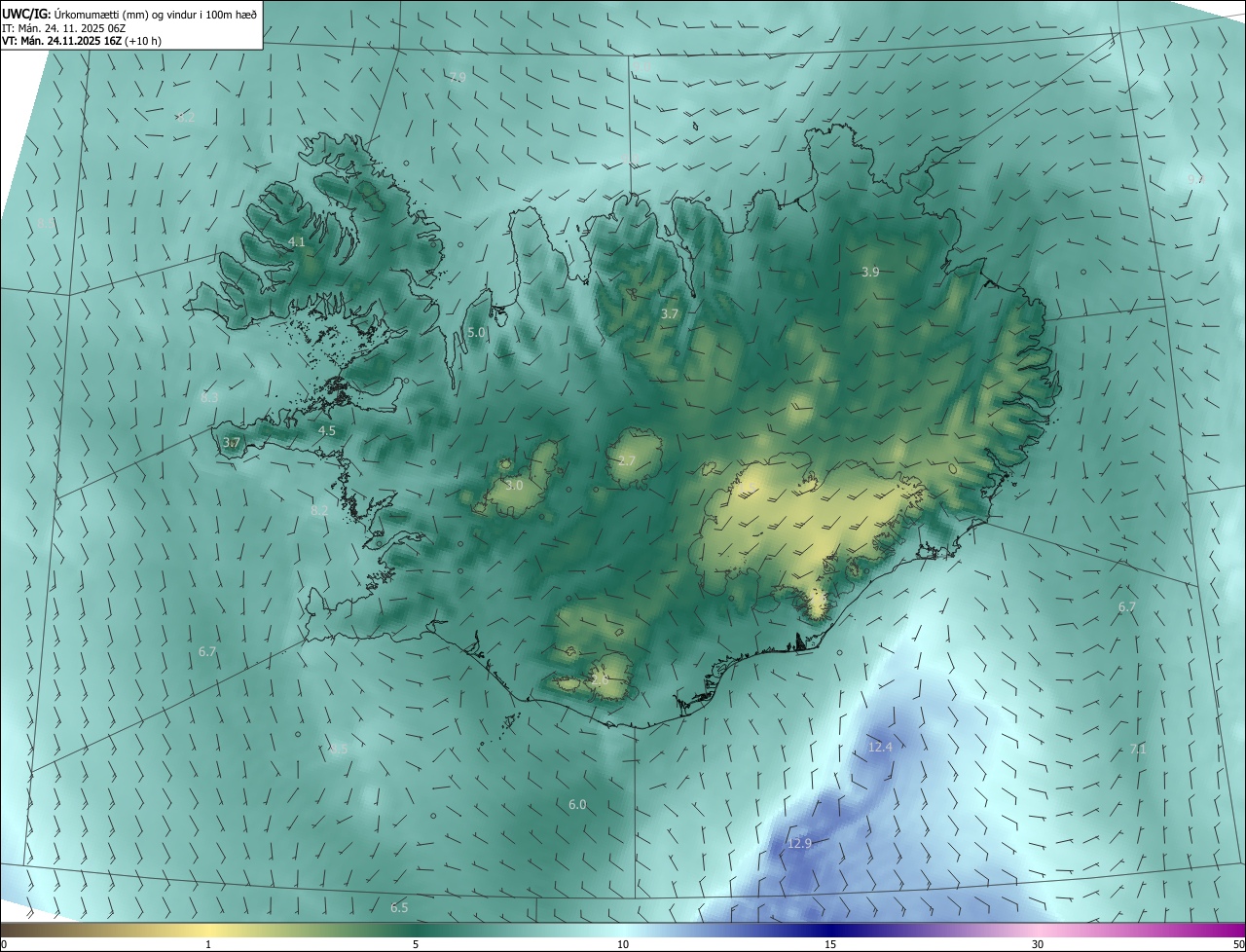The image size is (1246, 952).
Task: Click the colorbar tick label '5'
Action: point(416,945)
